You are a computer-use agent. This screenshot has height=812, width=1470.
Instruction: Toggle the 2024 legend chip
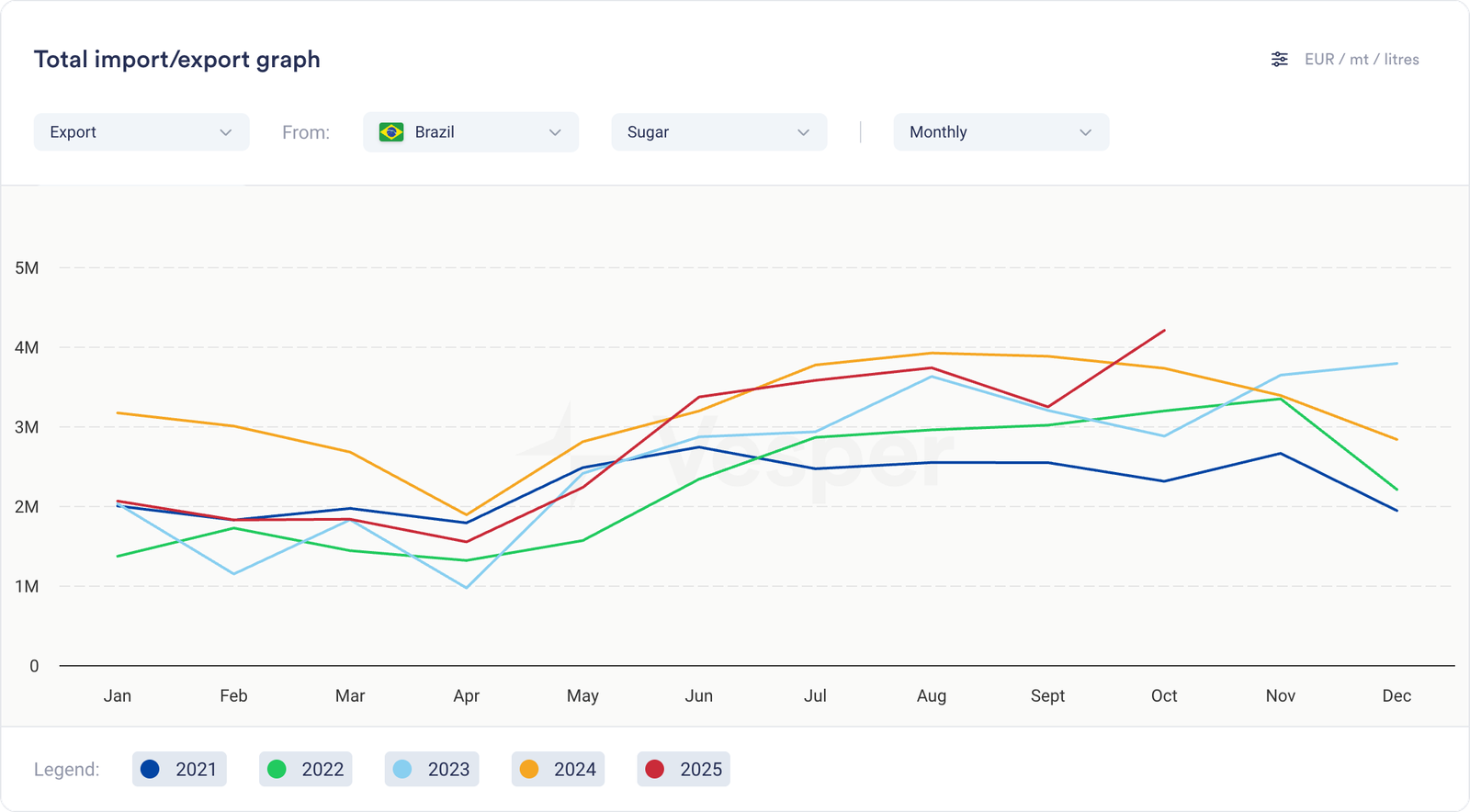pos(558,769)
